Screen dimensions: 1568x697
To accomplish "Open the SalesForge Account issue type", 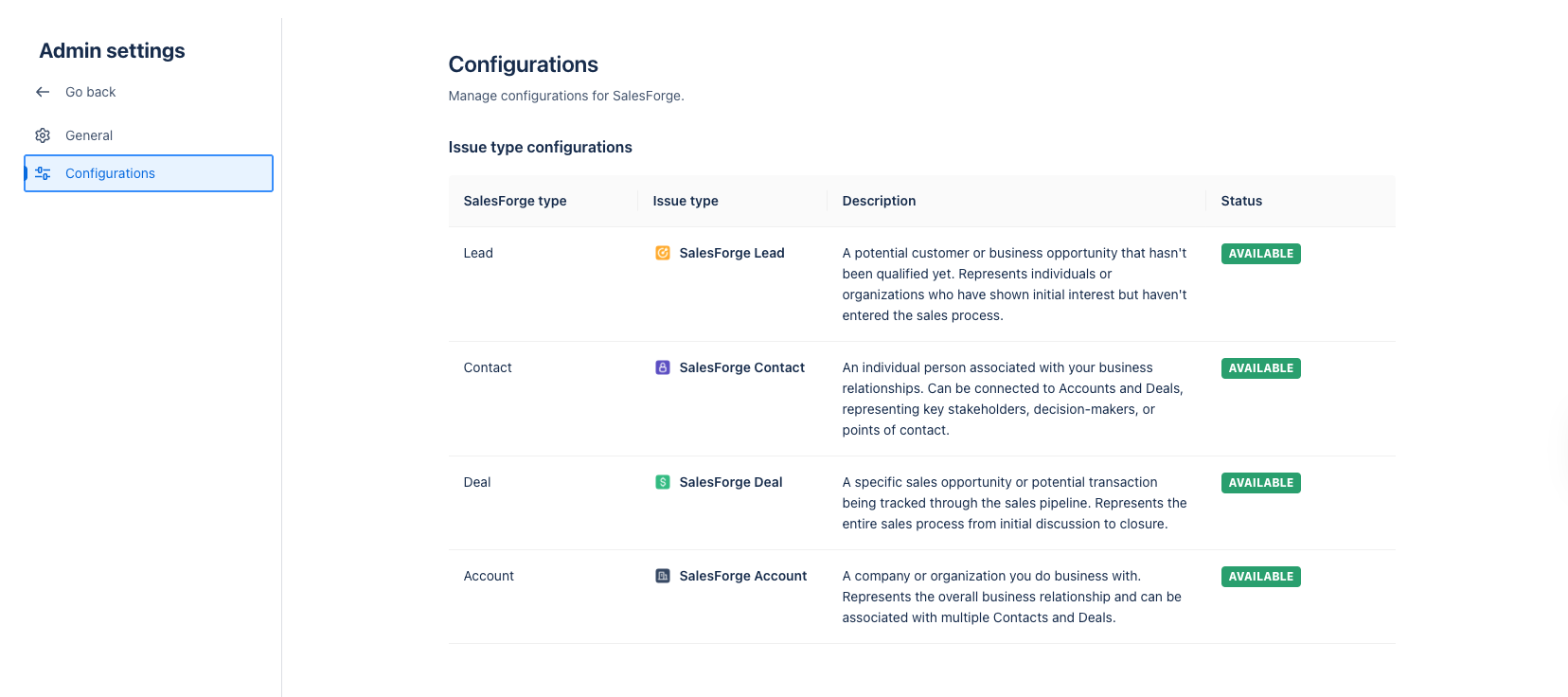I will coord(743,576).
